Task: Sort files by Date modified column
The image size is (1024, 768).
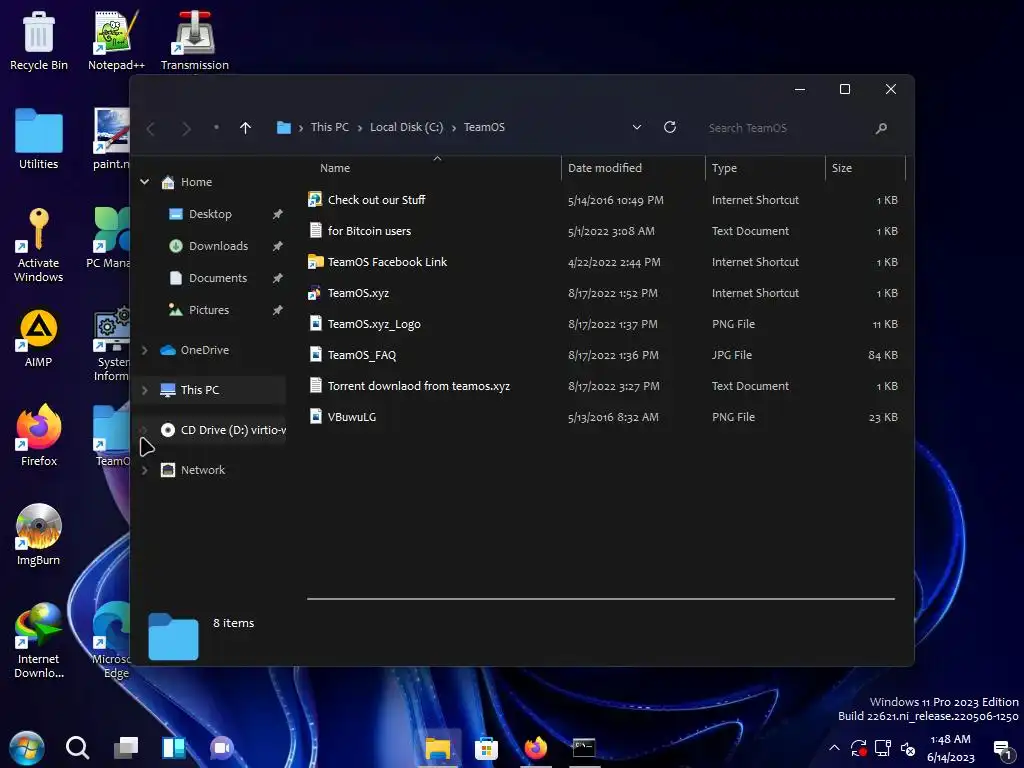Action: click(x=633, y=168)
